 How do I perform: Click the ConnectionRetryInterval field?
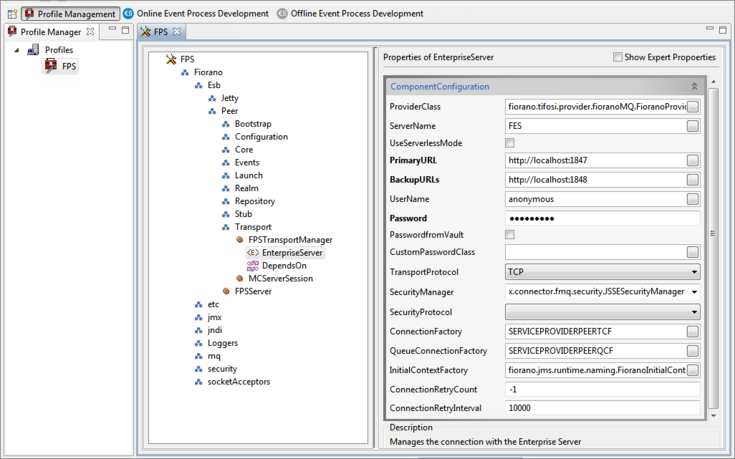pos(603,408)
